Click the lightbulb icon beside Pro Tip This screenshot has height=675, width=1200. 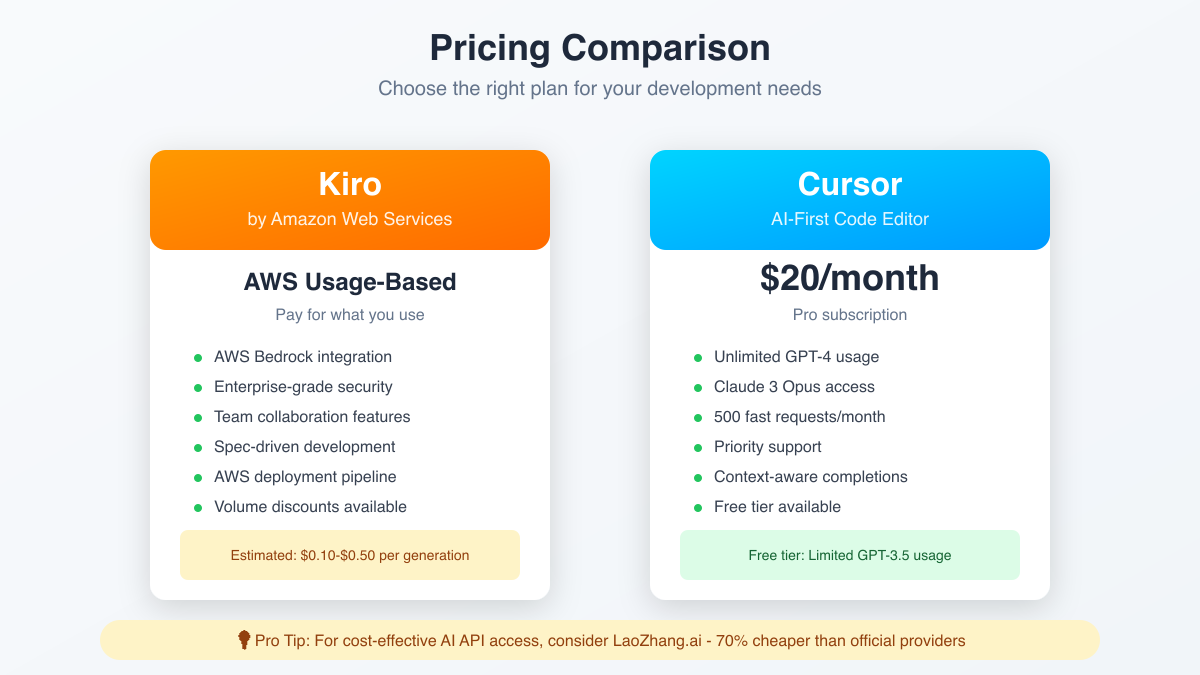click(243, 640)
